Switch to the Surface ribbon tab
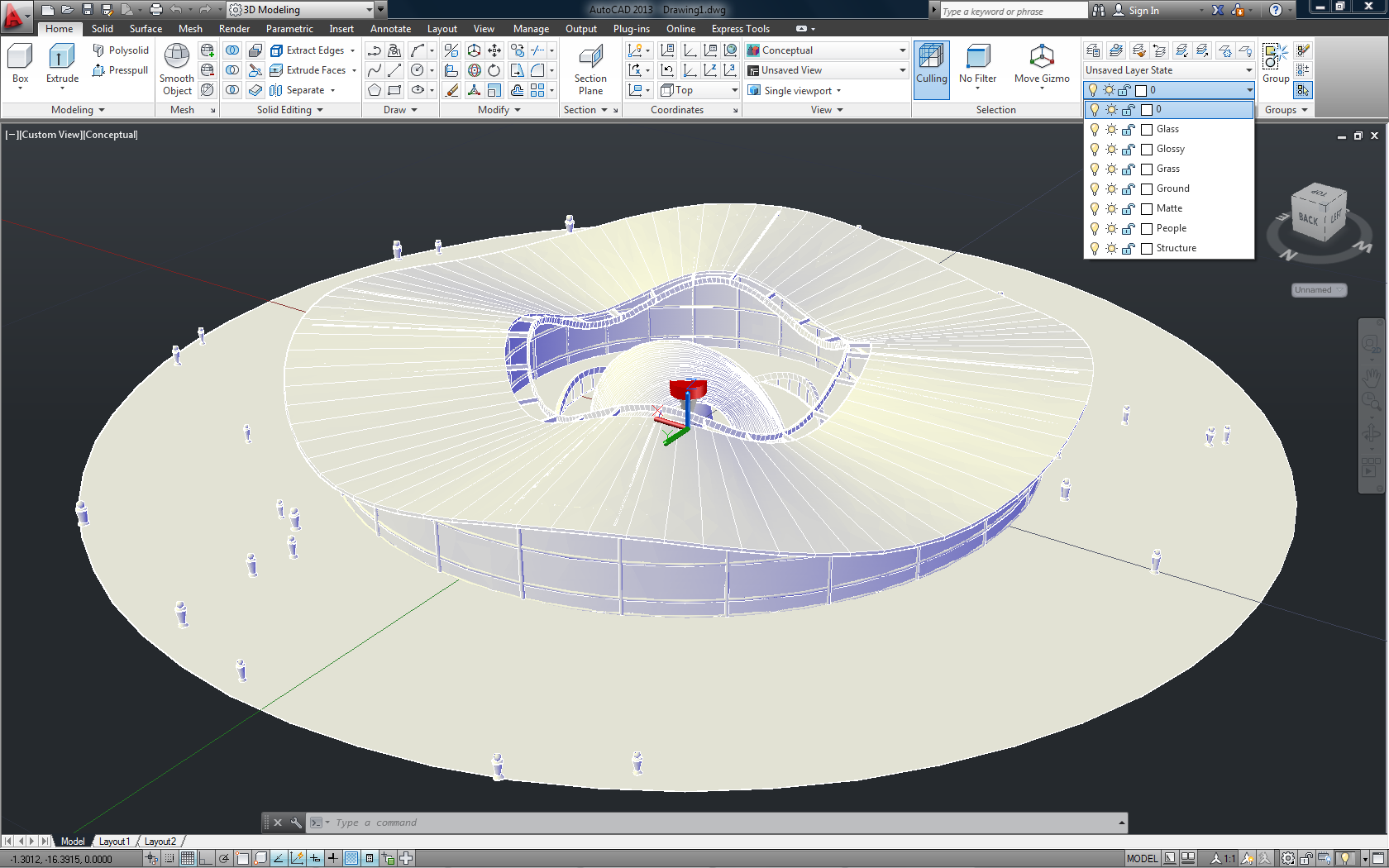The height and width of the screenshot is (868, 1389). (x=146, y=29)
